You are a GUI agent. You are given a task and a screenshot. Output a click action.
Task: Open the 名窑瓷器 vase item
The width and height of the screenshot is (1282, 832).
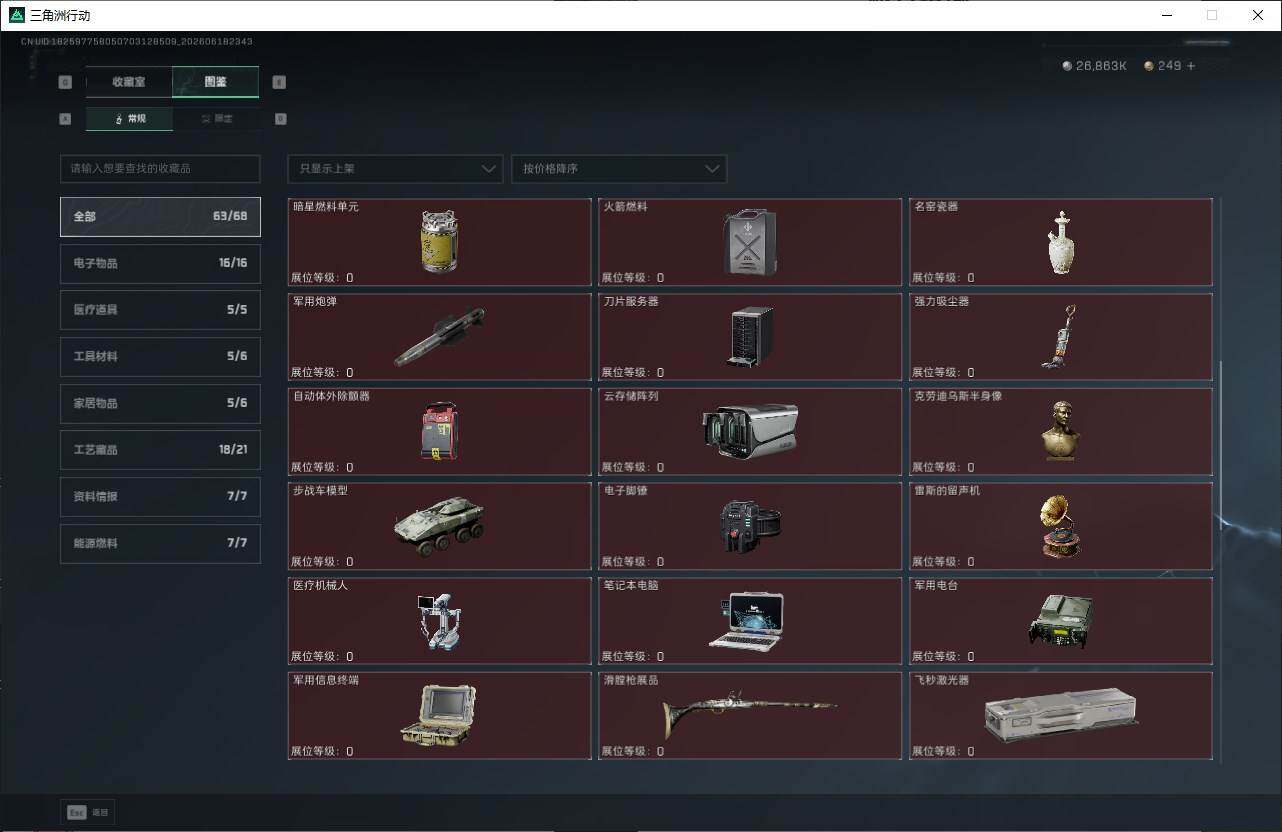[x=1061, y=242]
